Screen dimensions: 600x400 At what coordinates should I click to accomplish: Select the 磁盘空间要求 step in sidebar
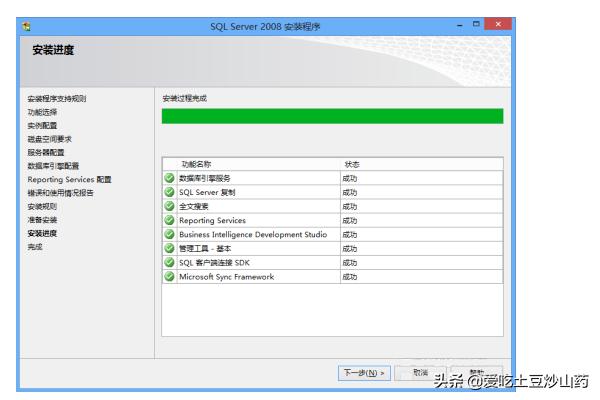pos(49,139)
